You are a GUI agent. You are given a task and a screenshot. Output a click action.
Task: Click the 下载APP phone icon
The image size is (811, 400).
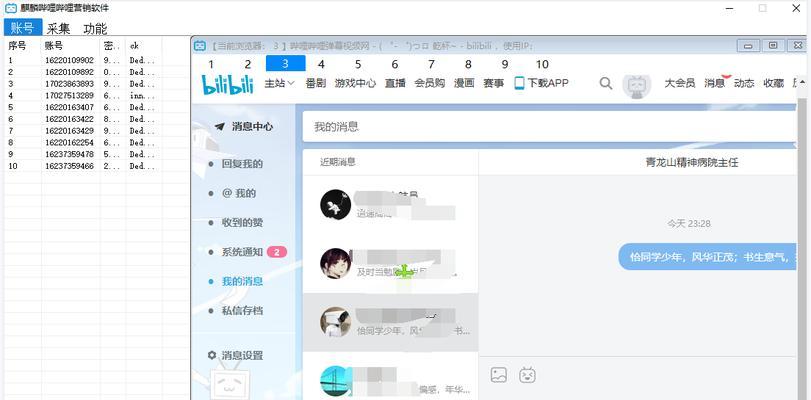pyautogui.click(x=519, y=83)
